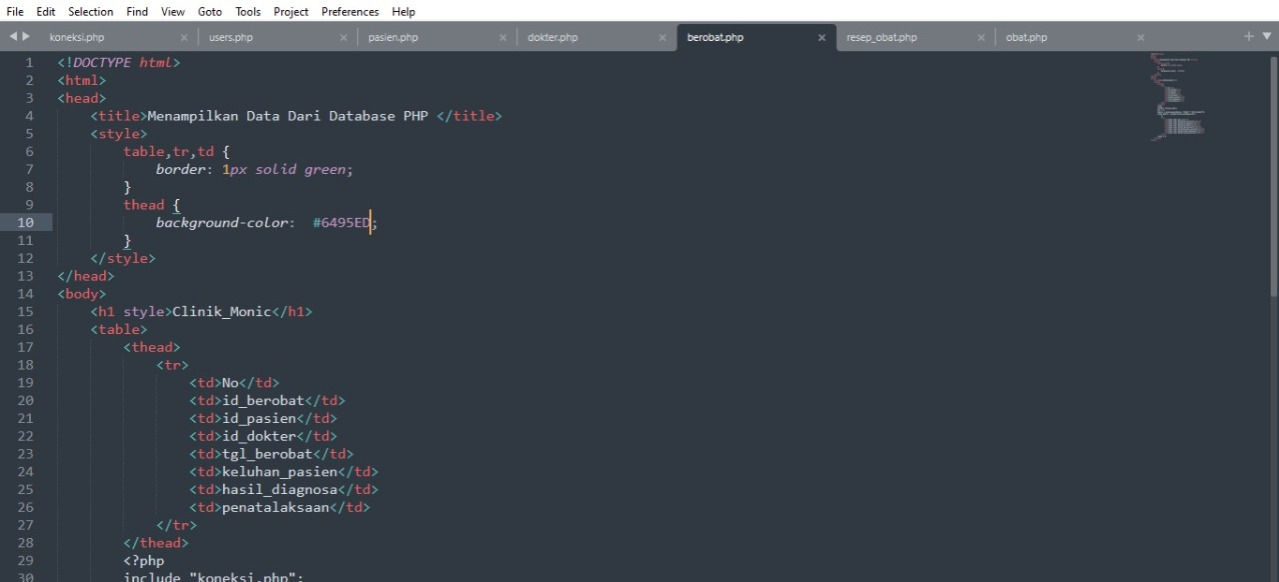Click the '<?php' opening tag line

(144, 561)
